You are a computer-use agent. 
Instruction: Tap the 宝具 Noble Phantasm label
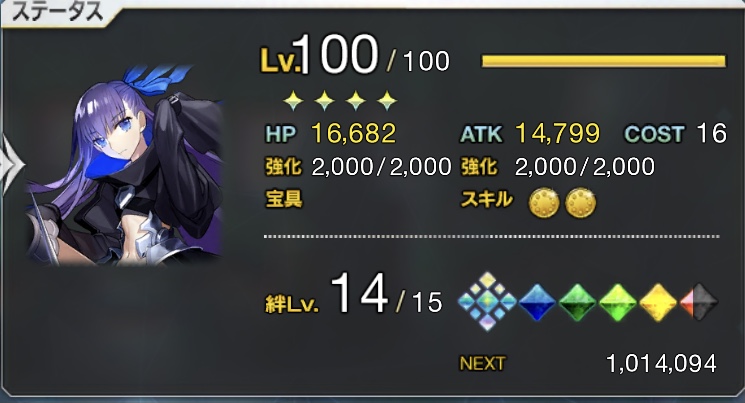coord(284,200)
